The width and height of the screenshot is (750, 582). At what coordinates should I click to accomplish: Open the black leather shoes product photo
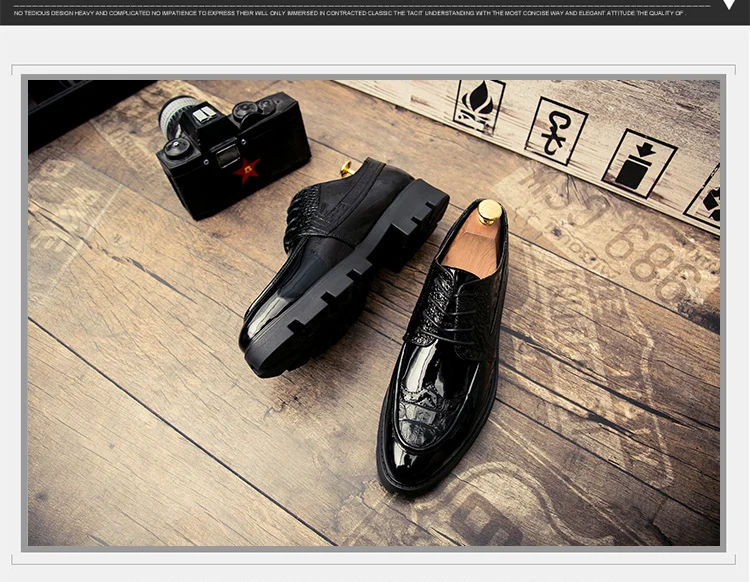374,313
